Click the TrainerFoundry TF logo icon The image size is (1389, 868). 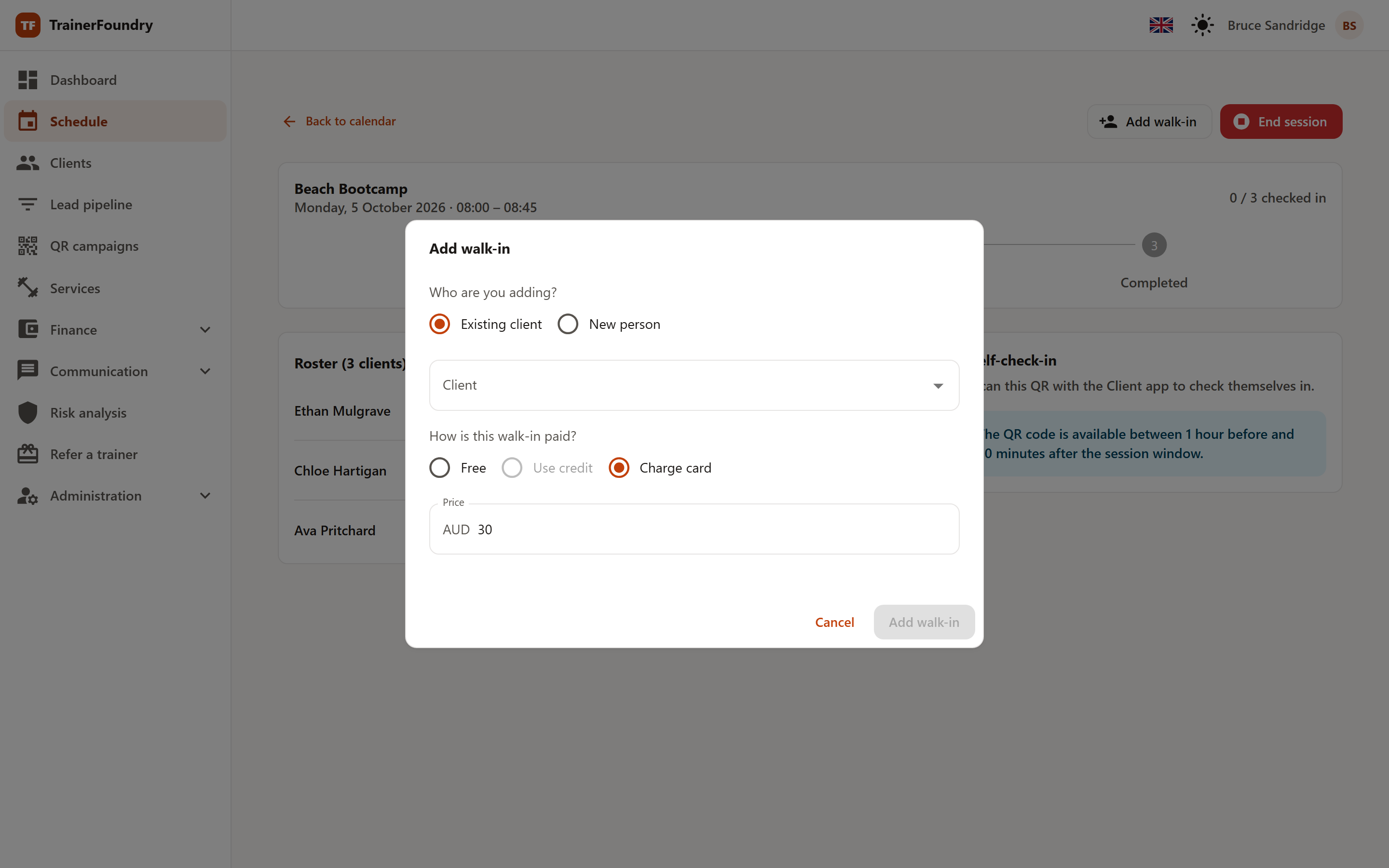(27, 25)
